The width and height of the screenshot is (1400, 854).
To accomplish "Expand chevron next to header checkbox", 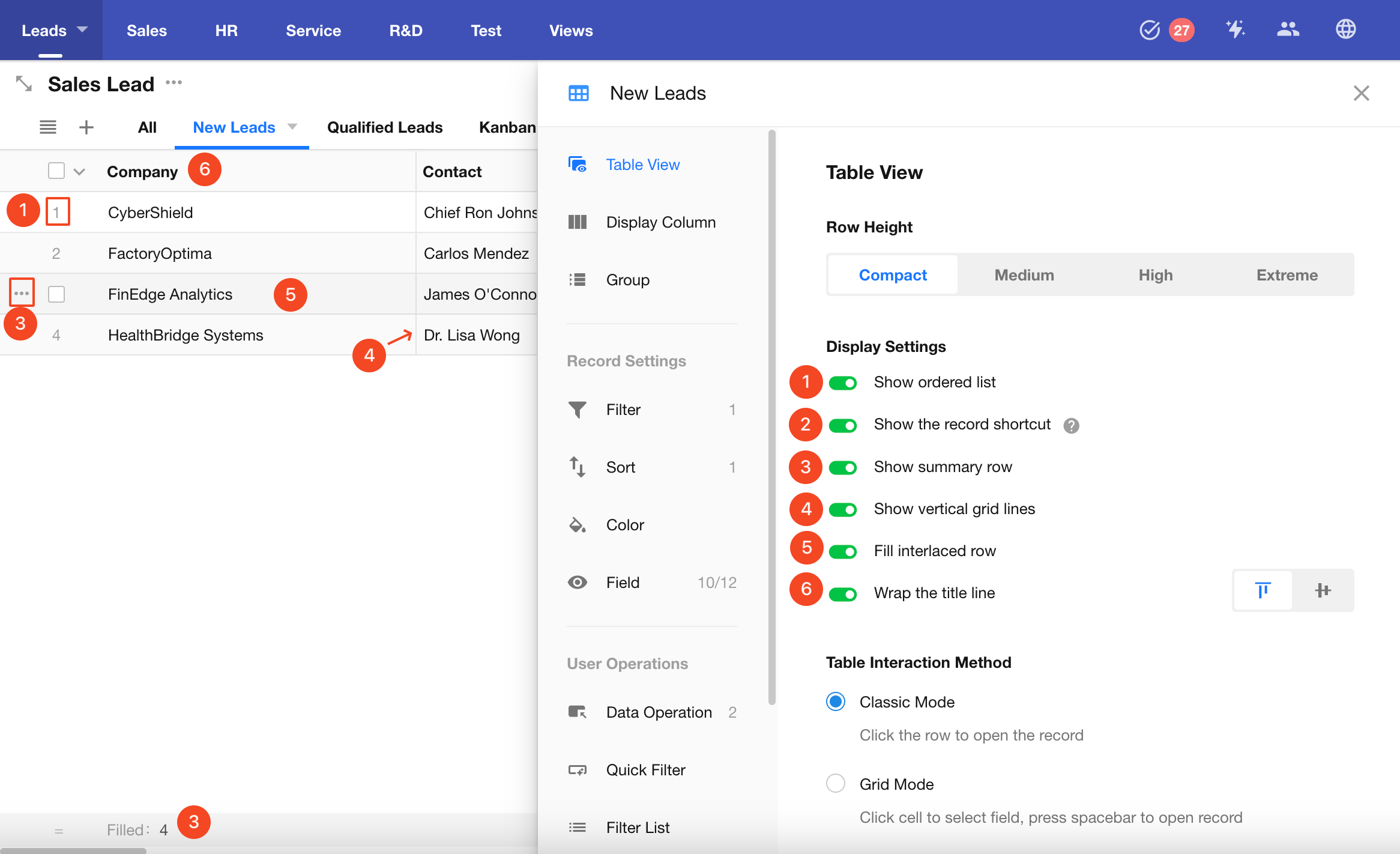I will (79, 172).
